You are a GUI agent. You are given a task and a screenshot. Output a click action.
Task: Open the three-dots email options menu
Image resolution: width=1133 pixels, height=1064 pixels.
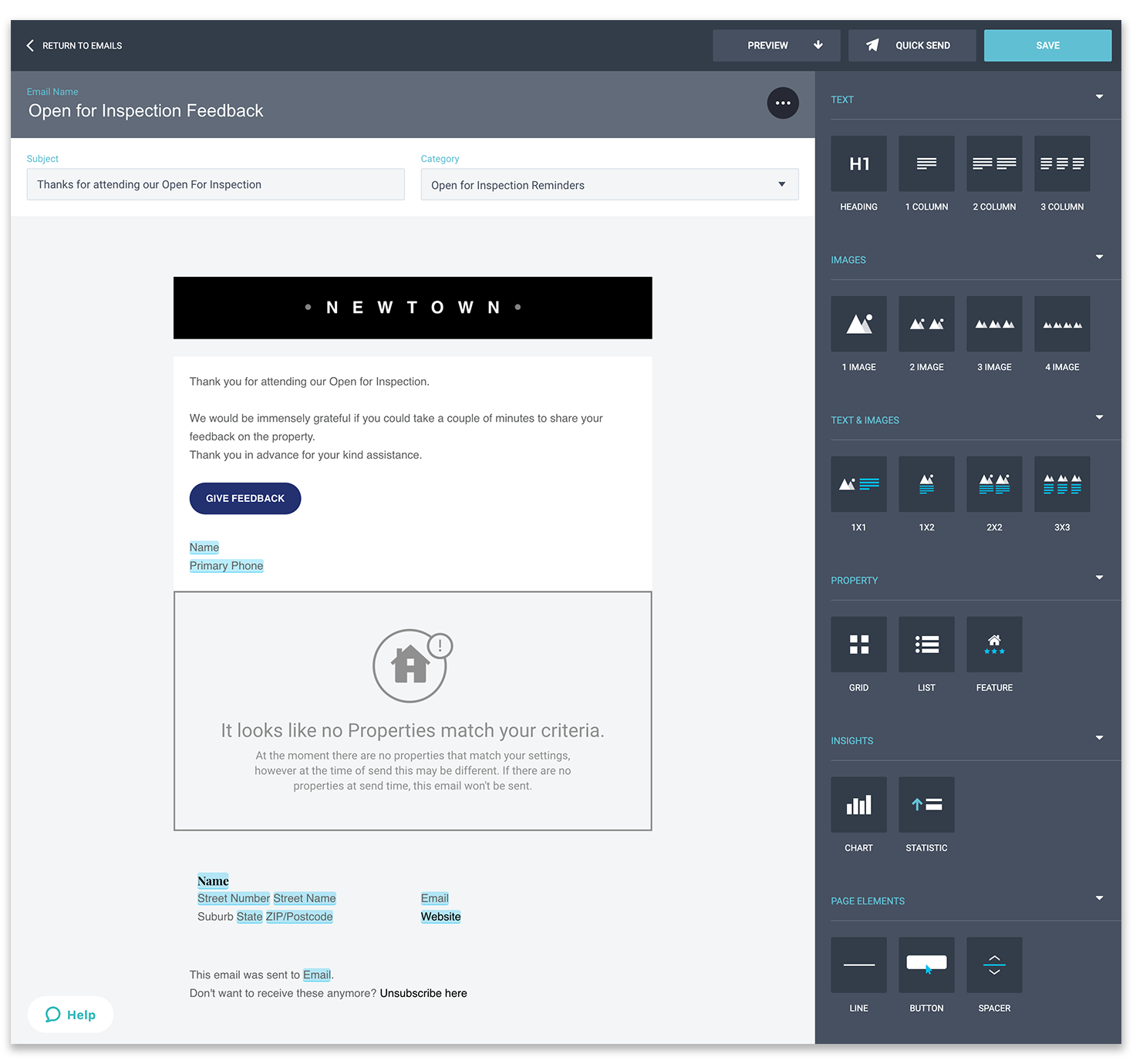(783, 103)
